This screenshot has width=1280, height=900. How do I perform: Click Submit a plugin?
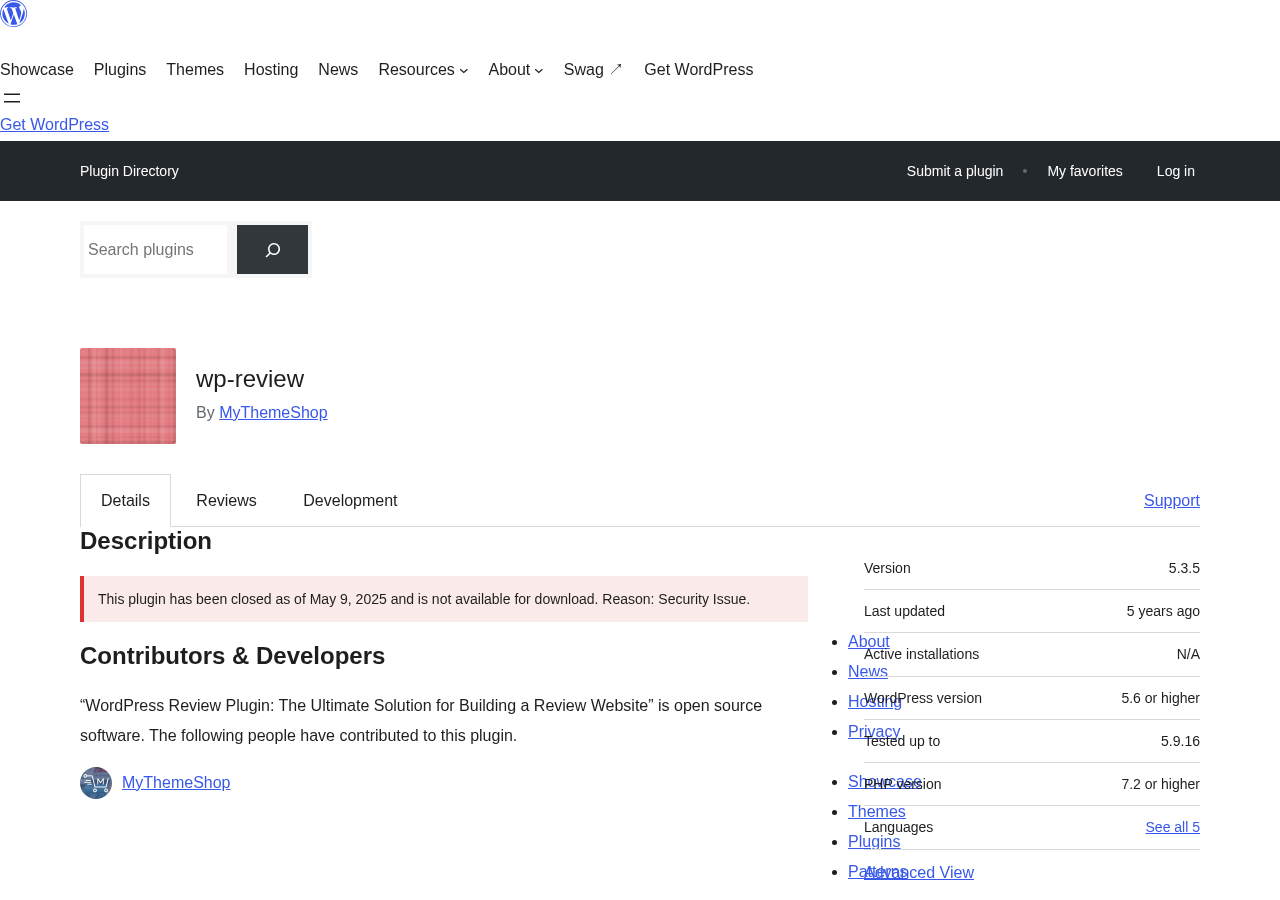click(955, 171)
